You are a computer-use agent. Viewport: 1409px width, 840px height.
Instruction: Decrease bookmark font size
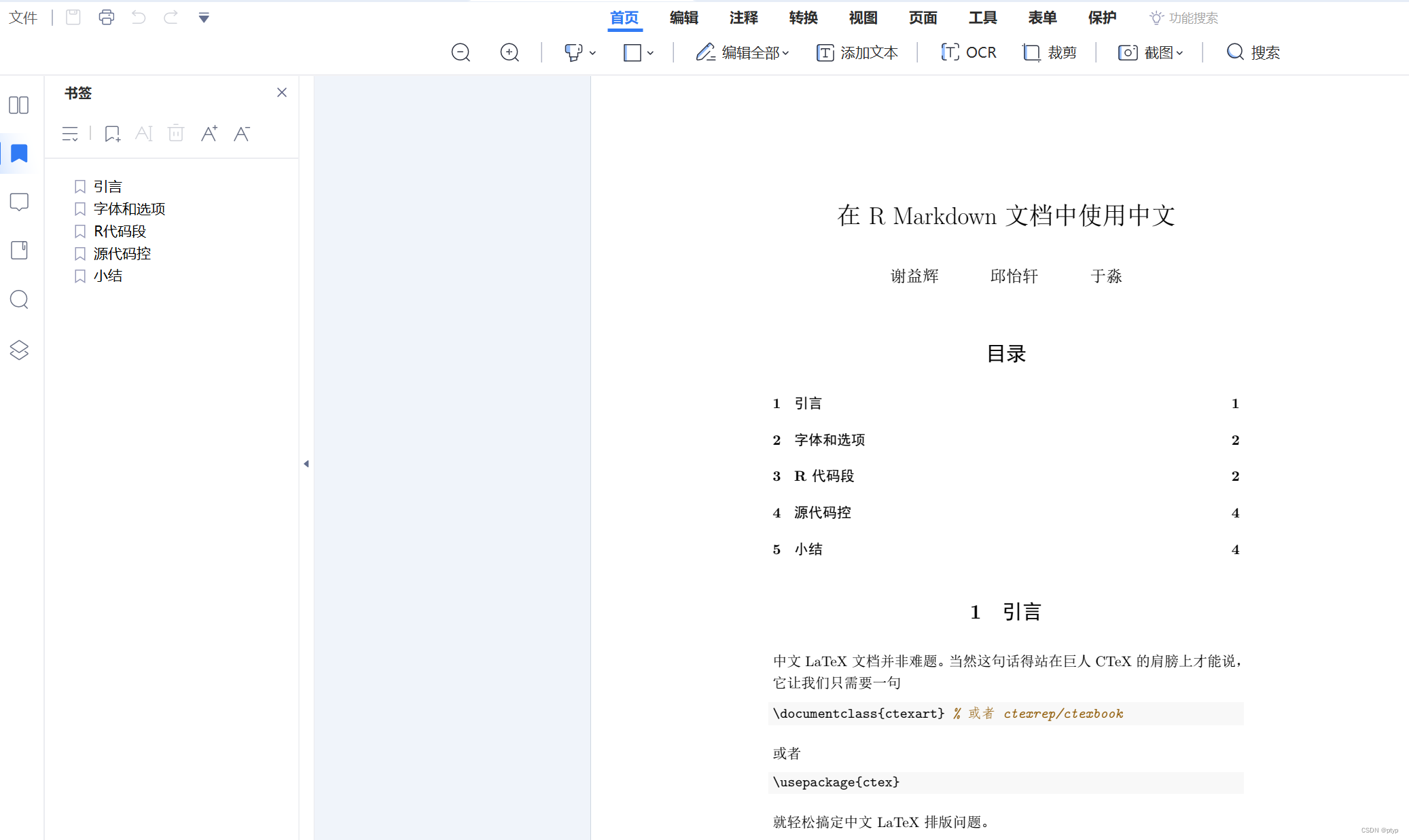tap(242, 133)
